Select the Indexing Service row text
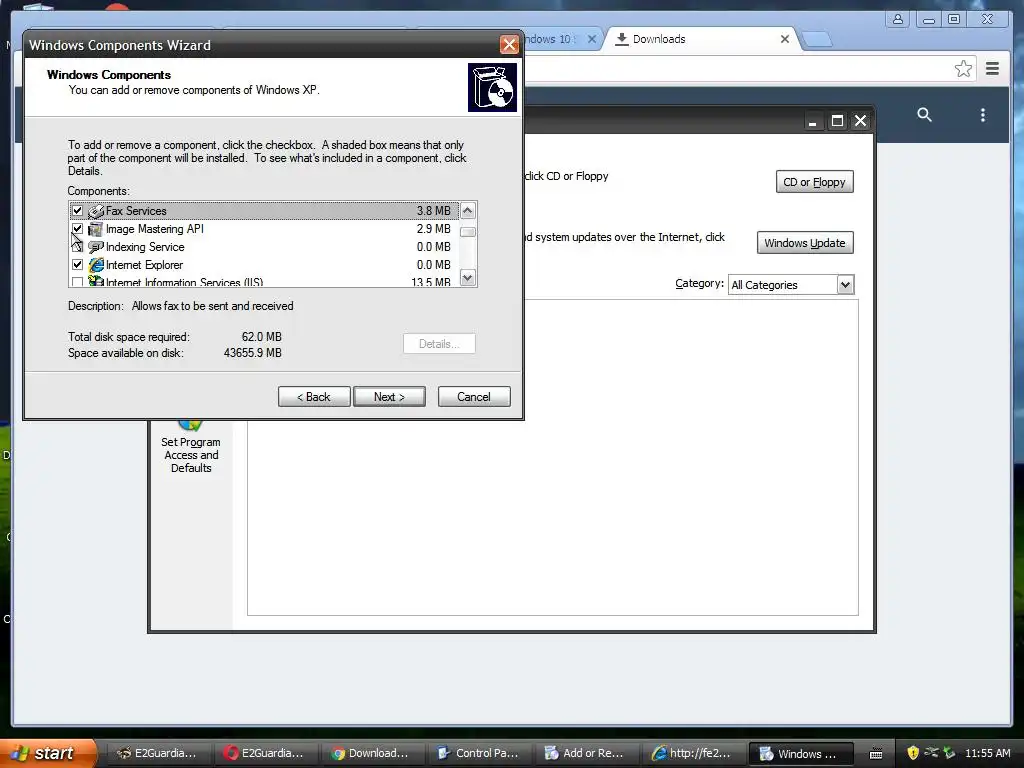This screenshot has height=768, width=1024. coord(145,247)
